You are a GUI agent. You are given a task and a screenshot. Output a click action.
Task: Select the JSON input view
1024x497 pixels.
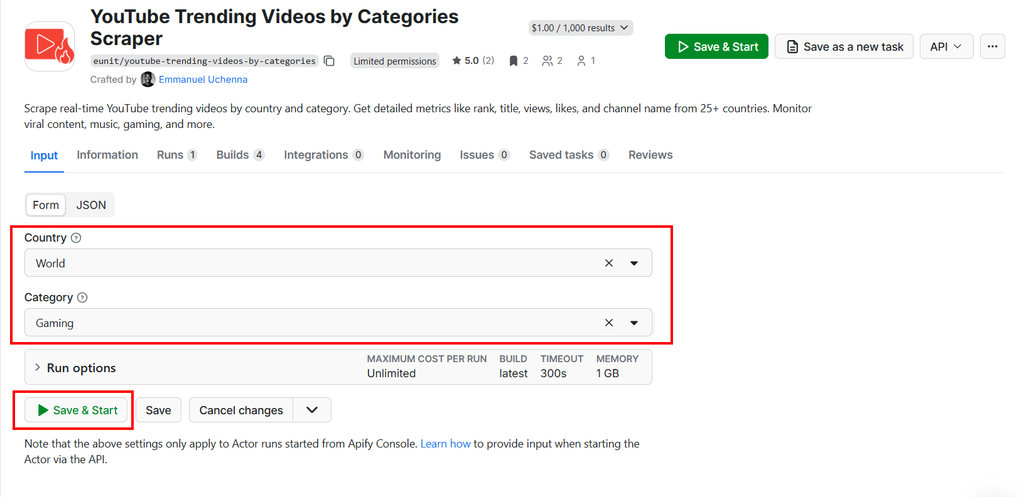click(91, 204)
